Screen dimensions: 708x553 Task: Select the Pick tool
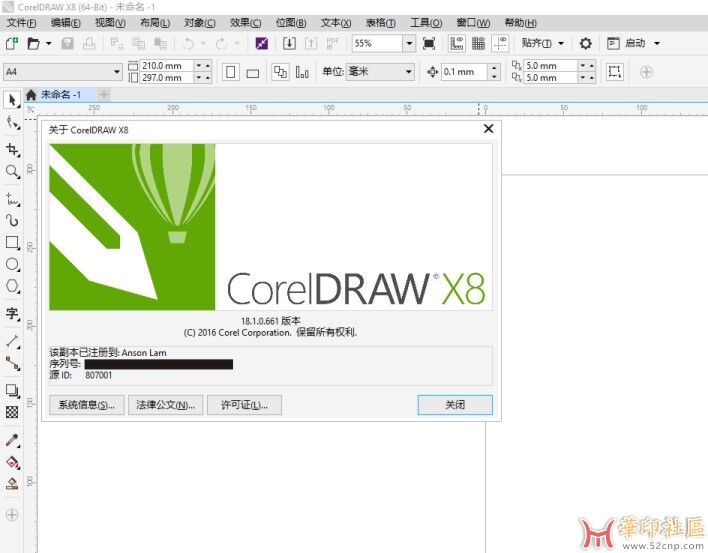12,100
